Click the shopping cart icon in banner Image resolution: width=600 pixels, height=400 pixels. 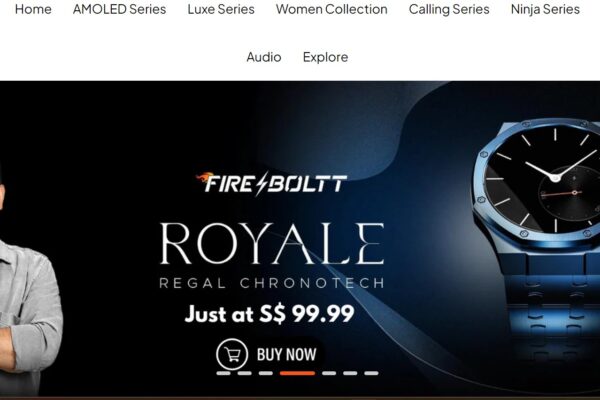232,354
